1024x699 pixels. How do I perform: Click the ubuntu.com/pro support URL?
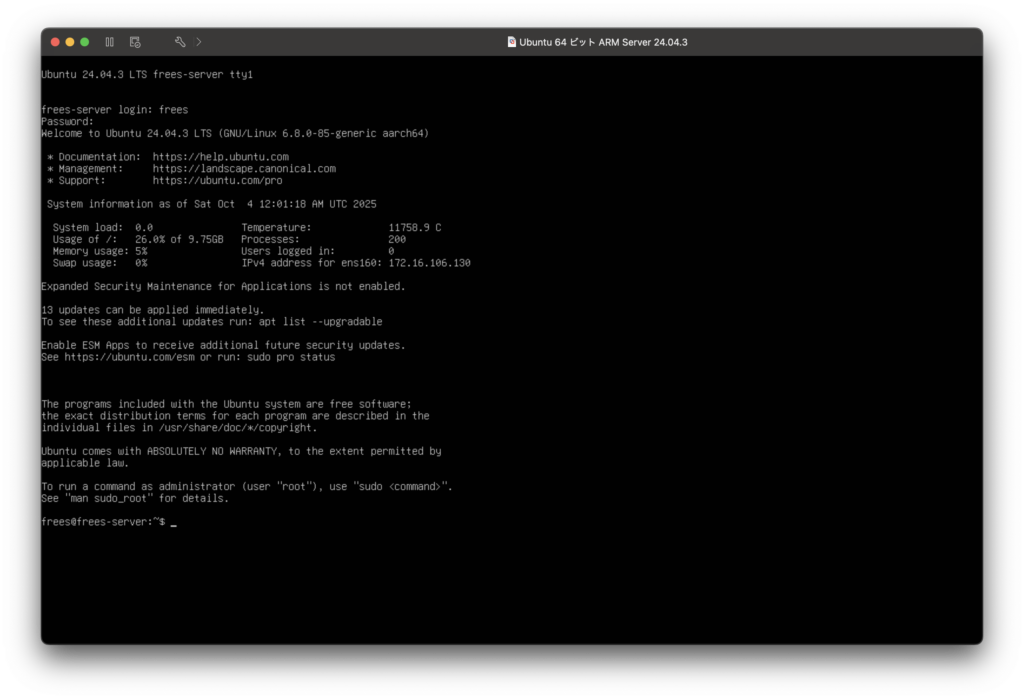coord(217,181)
